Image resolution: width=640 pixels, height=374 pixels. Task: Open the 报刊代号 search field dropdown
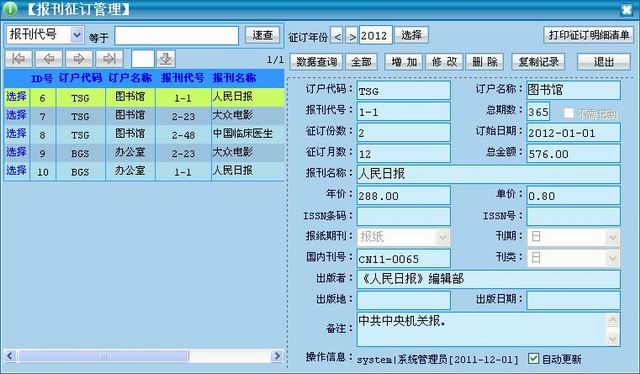77,35
